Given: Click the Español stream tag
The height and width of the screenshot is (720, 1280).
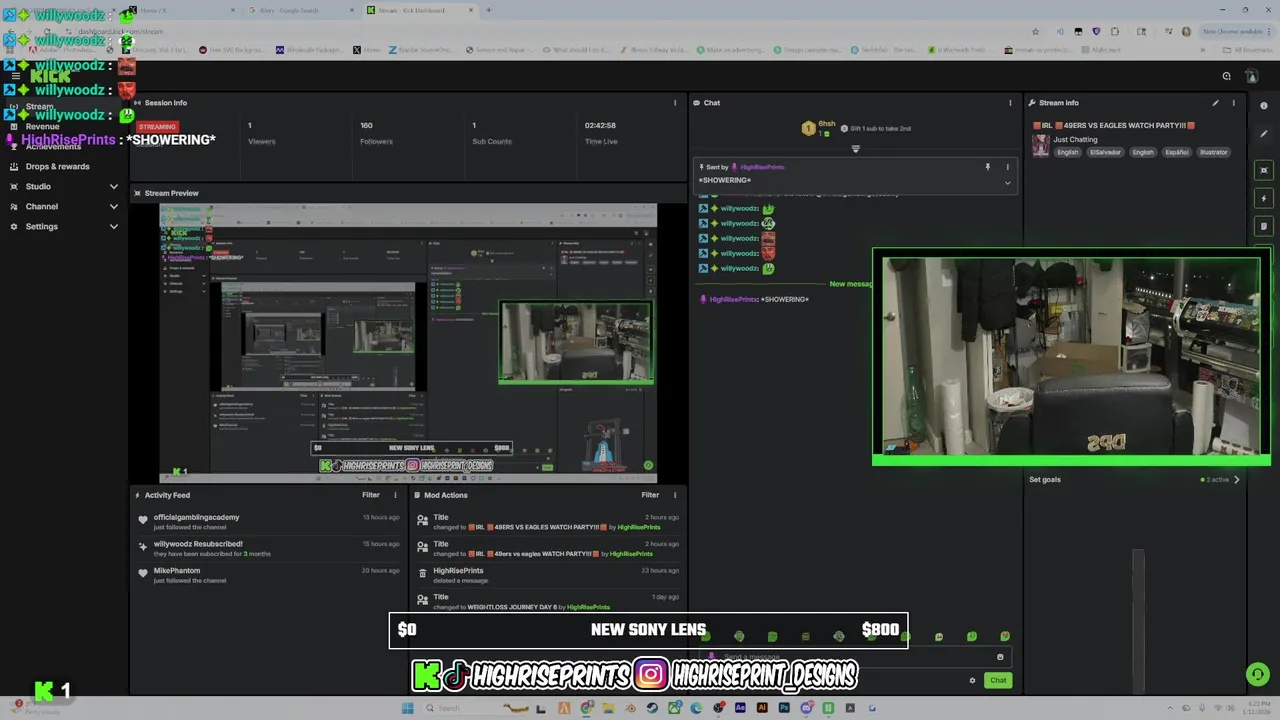Looking at the screenshot, I should [1177, 153].
